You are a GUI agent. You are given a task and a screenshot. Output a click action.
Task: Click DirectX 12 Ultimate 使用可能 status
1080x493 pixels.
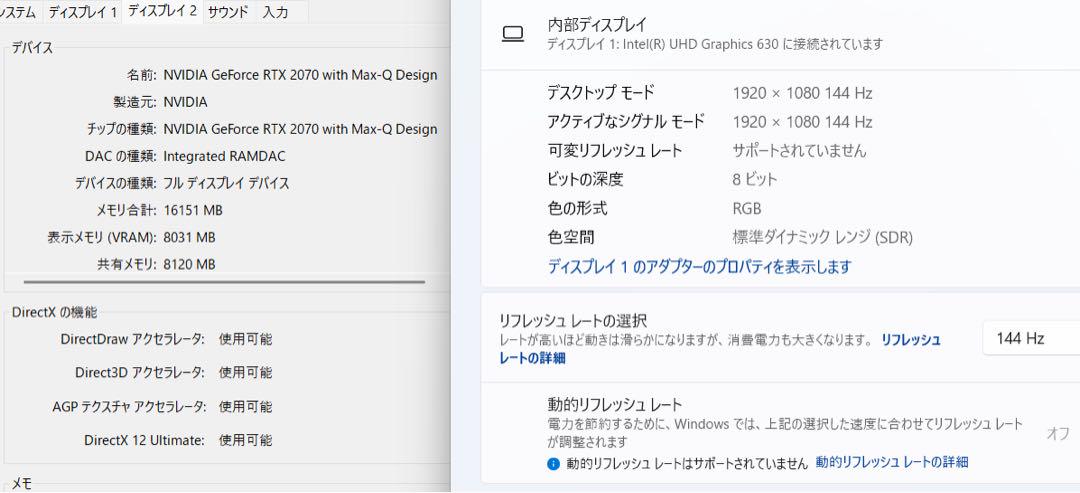[x=245, y=440]
